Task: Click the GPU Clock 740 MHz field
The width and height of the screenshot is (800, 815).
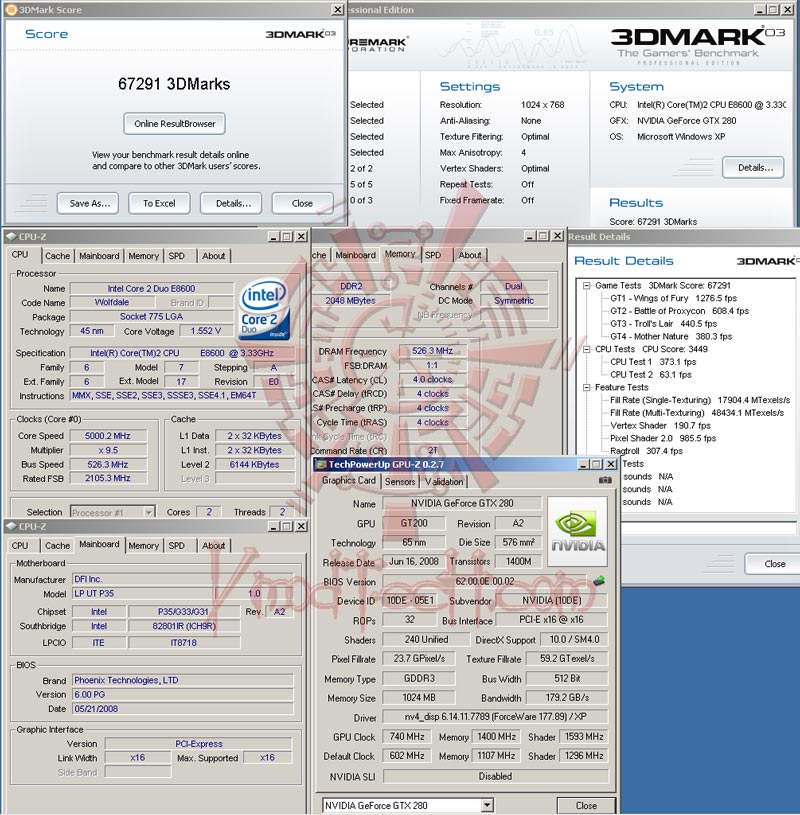Action: pos(407,737)
